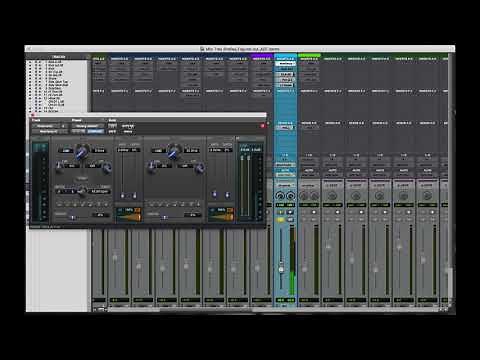Turn the left channel feedback knob in the plug-in
Screen dimensions: 480x360
click(60, 166)
